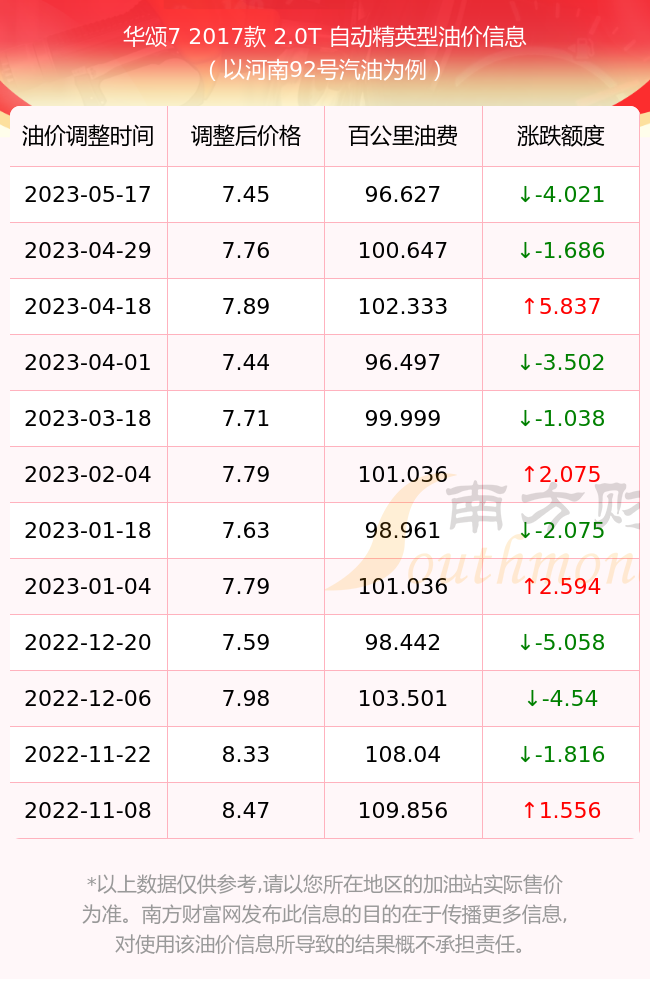Click the green ↓-4.021 decrease value
The width and height of the screenshot is (650, 1000).
(x=561, y=195)
